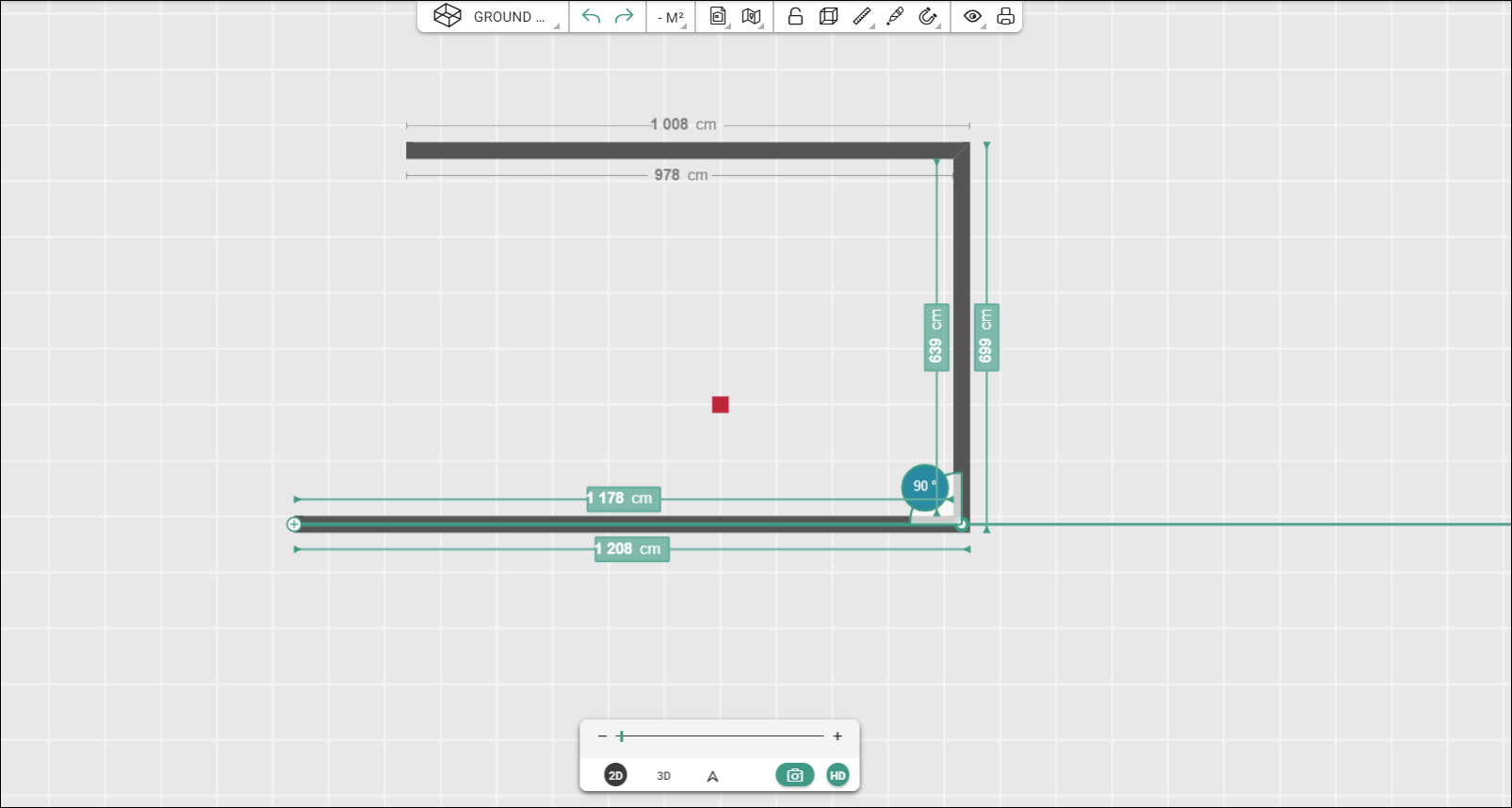
Task: Redo the previous action
Action: 624,17
